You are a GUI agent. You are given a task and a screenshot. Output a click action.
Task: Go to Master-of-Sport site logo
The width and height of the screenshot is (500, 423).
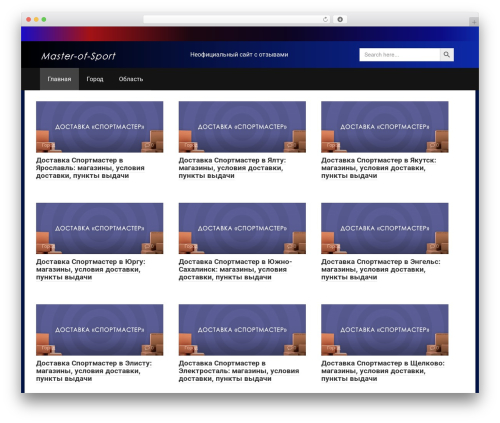click(78, 56)
